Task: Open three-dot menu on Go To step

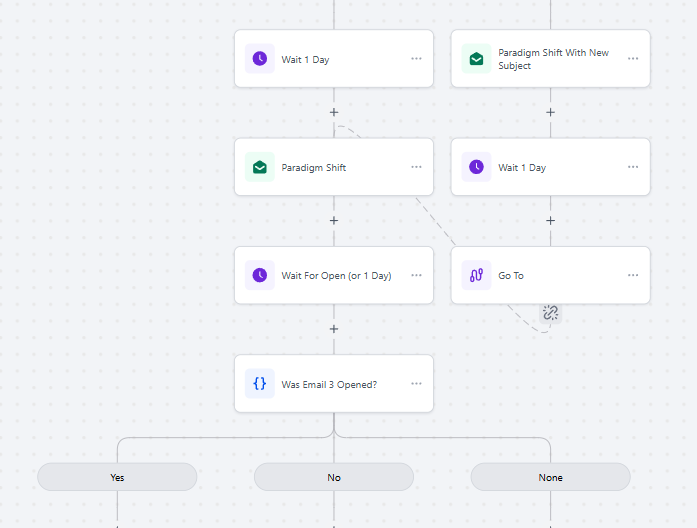Action: pyautogui.click(x=633, y=275)
